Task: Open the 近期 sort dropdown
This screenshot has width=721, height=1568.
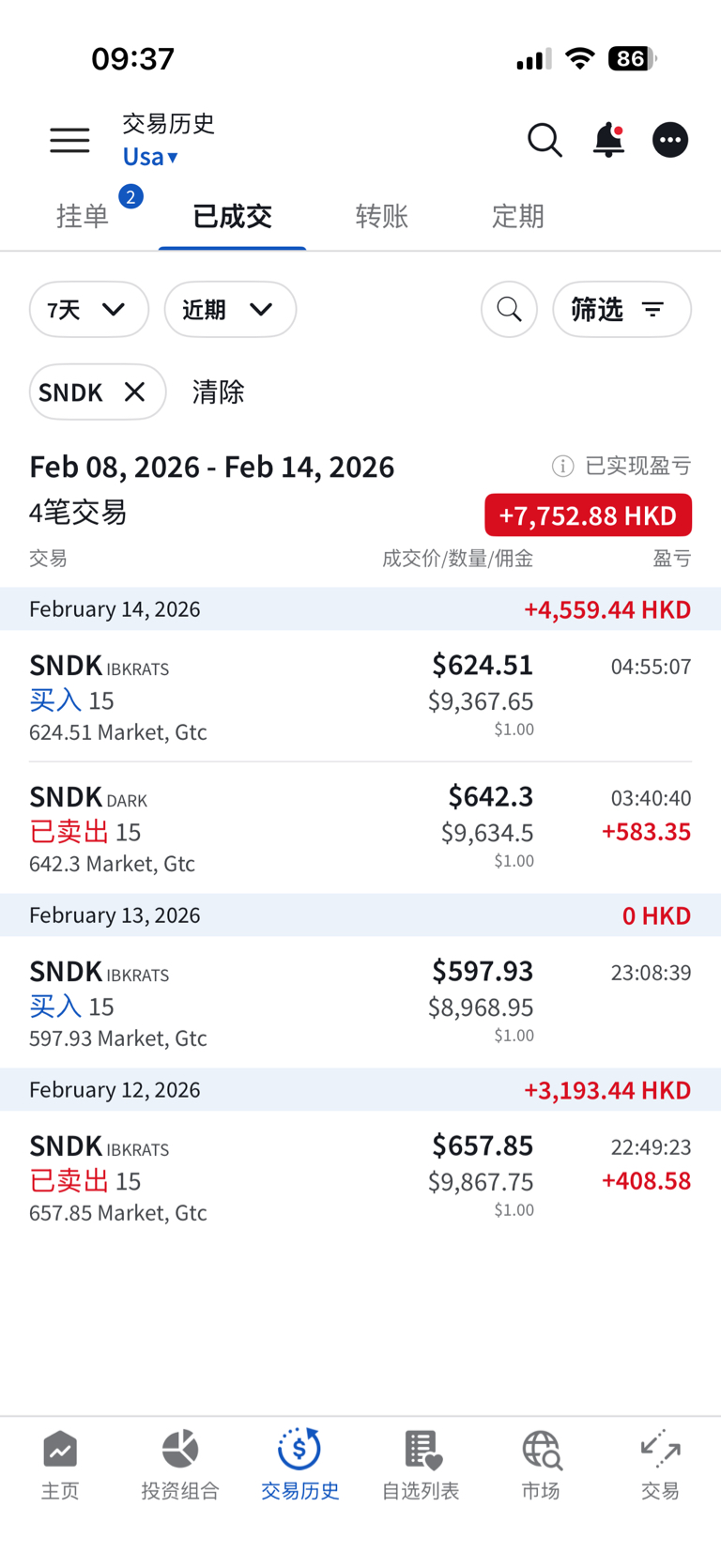Action: tap(230, 309)
